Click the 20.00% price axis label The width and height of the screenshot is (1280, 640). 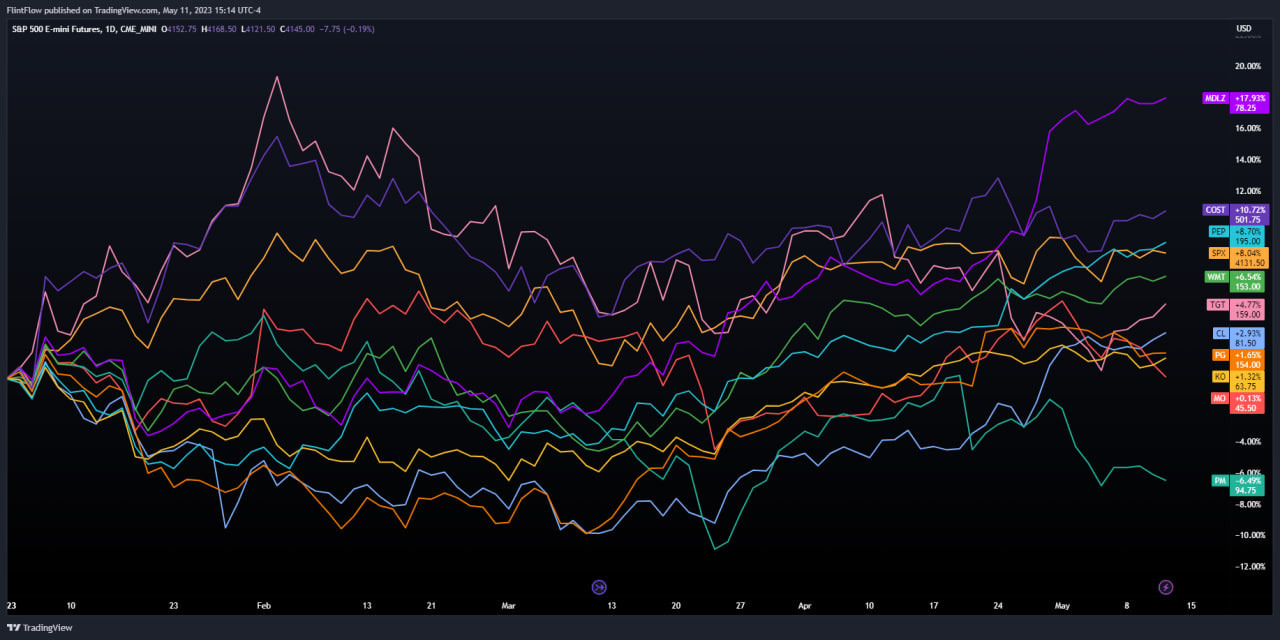click(x=1248, y=66)
